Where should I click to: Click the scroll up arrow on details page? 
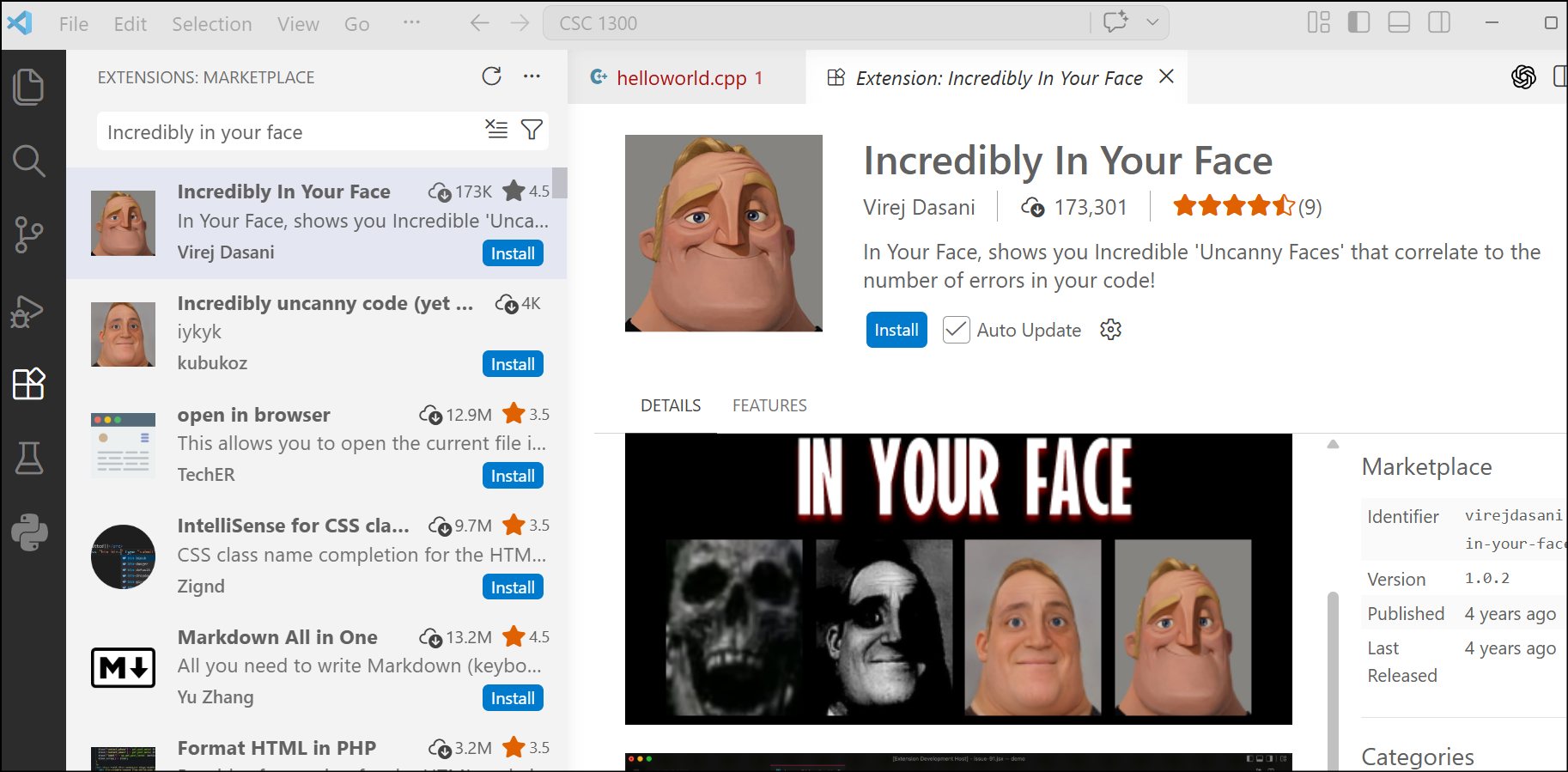click(x=1333, y=444)
